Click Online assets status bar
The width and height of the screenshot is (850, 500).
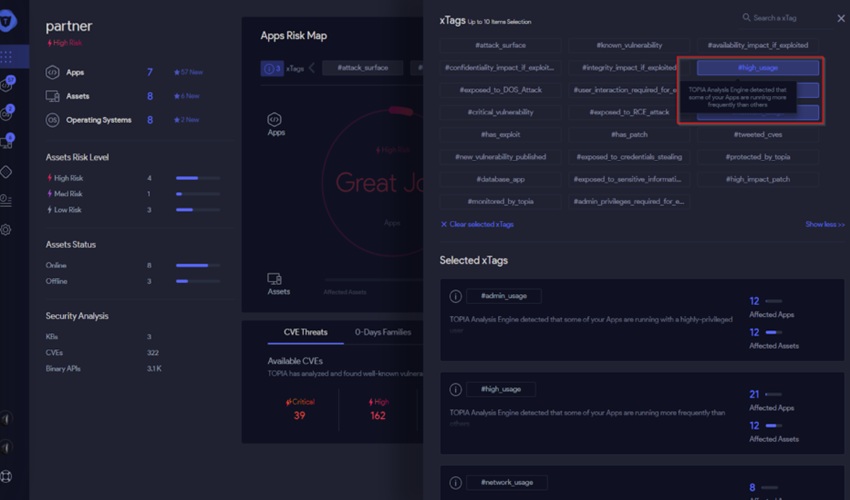pyautogui.click(x=198, y=265)
